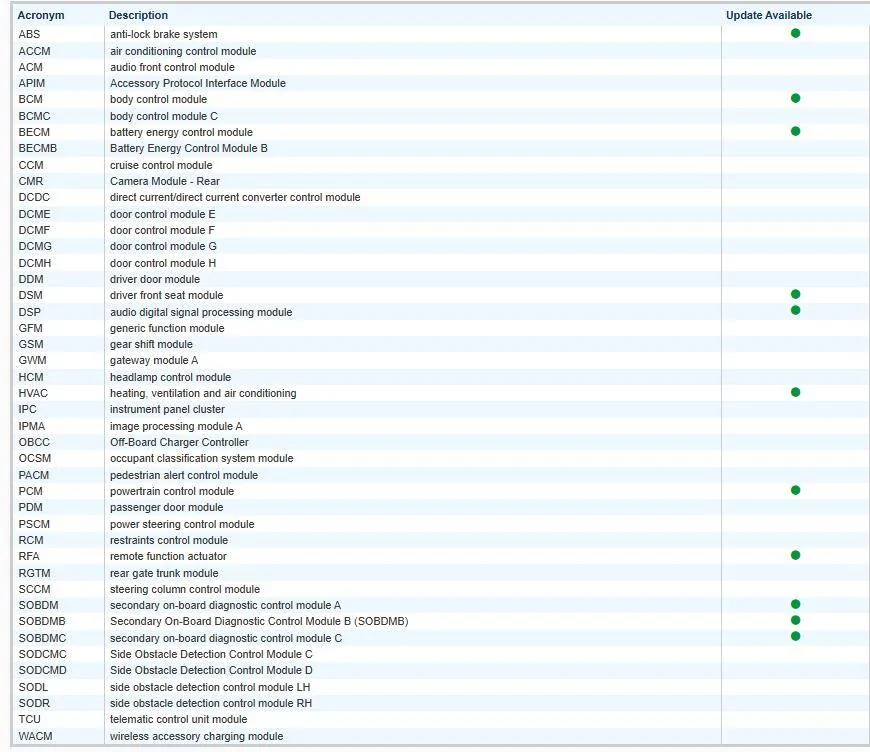This screenshot has width=870, height=752.
Task: Click 'generic function module' description
Action: point(167,328)
